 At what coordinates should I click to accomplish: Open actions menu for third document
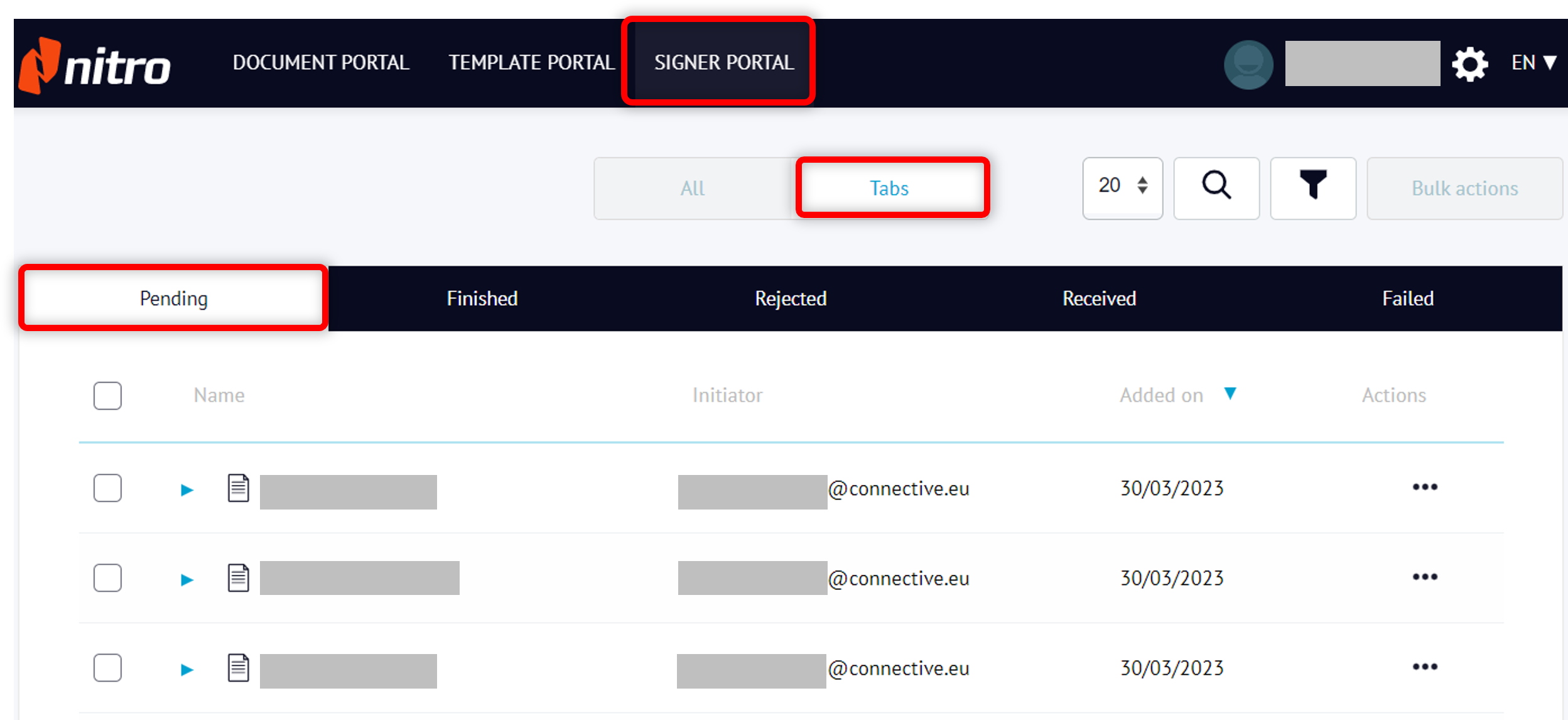point(1425,667)
